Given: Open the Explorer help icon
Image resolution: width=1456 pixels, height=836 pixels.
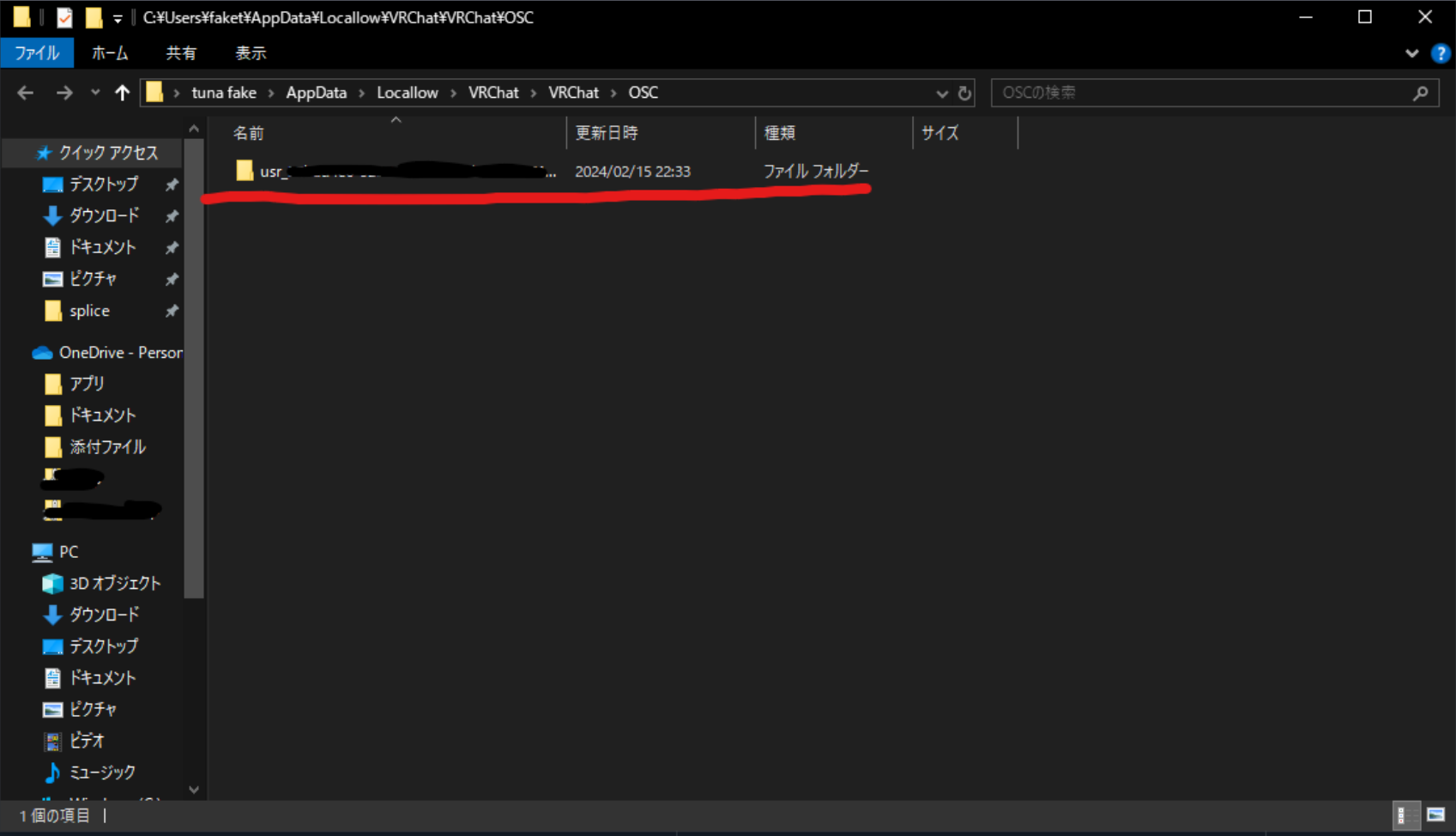Looking at the screenshot, I should pyautogui.click(x=1441, y=53).
